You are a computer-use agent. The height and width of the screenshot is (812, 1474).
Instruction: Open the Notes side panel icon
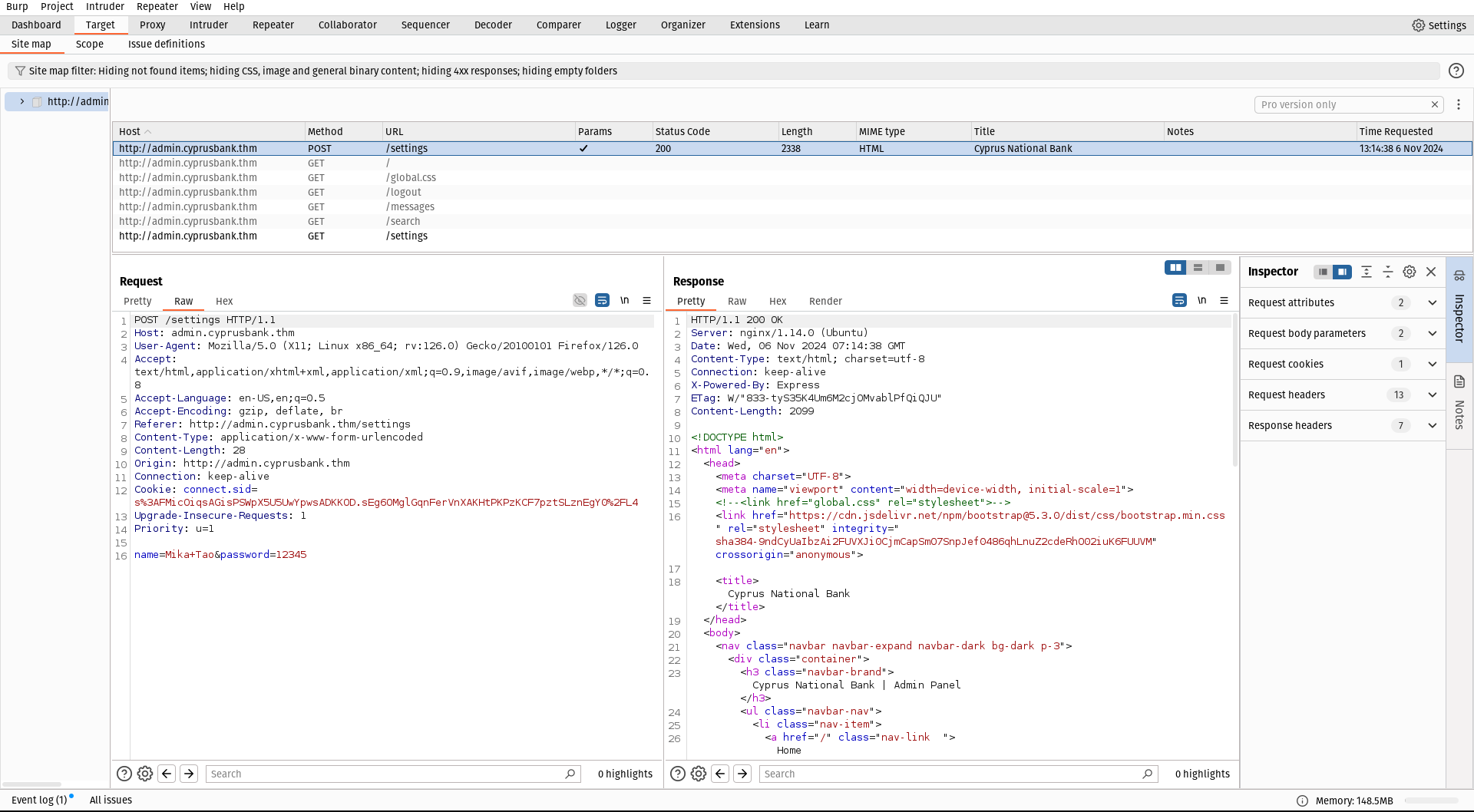point(1459,382)
